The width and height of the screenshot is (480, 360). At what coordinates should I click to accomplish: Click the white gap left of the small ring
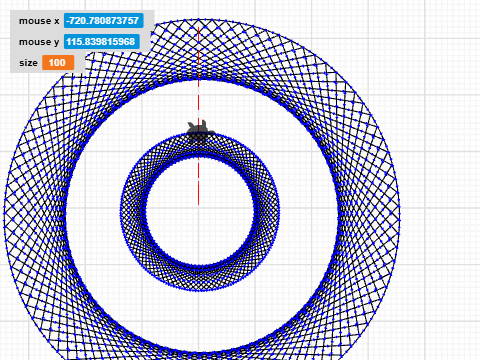click(x=93, y=211)
